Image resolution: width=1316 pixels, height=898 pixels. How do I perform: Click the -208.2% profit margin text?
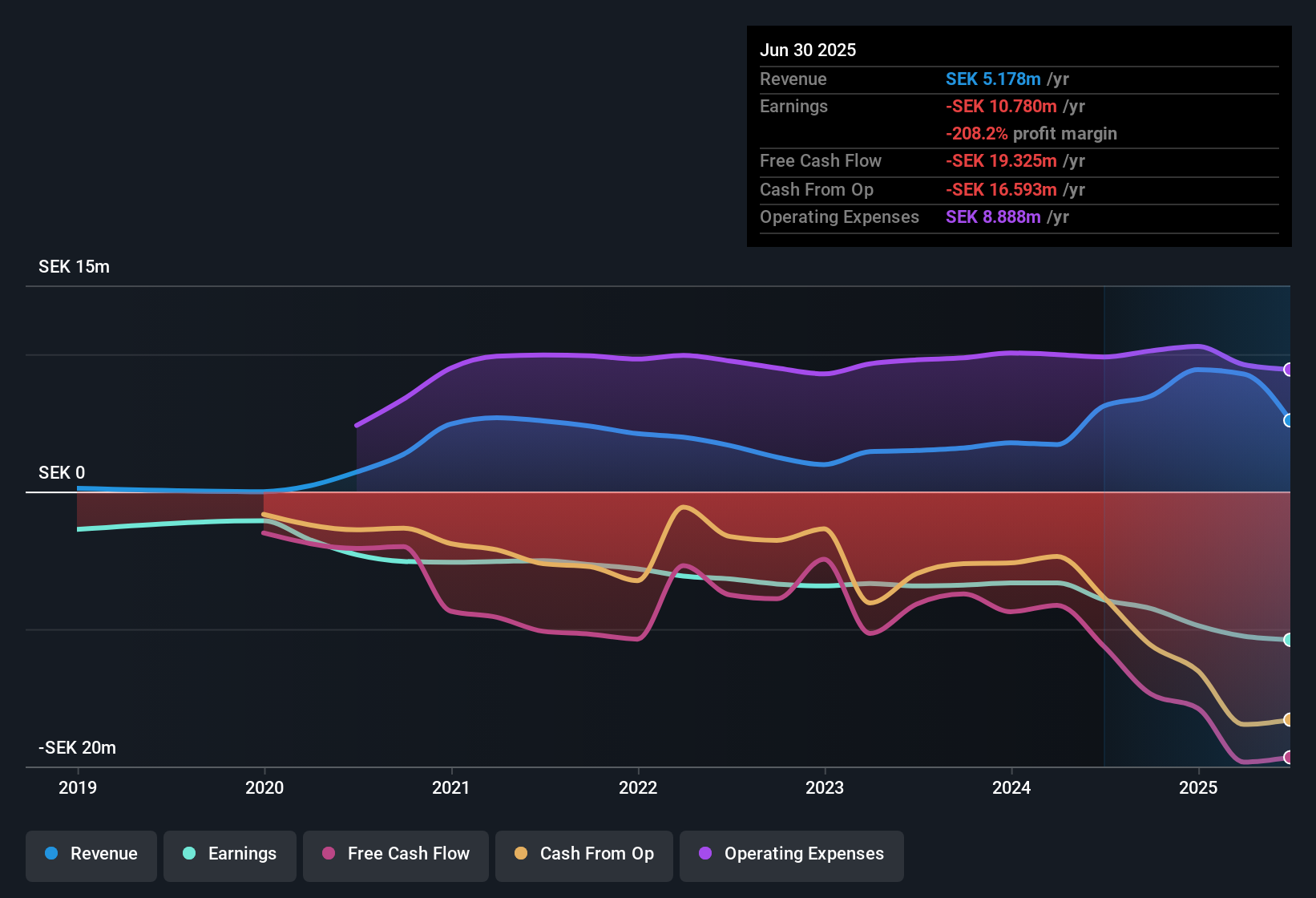tap(1031, 133)
